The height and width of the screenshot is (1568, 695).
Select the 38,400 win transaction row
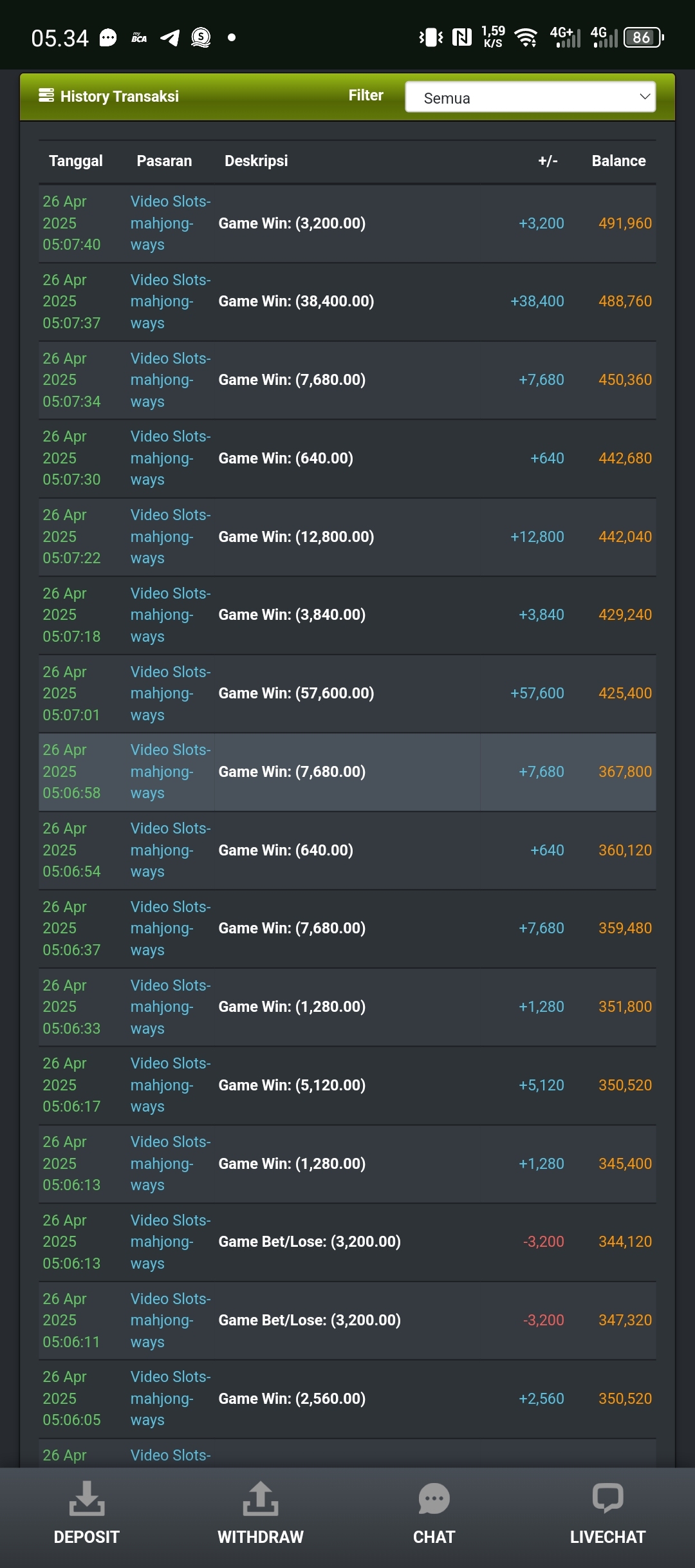pos(347,302)
